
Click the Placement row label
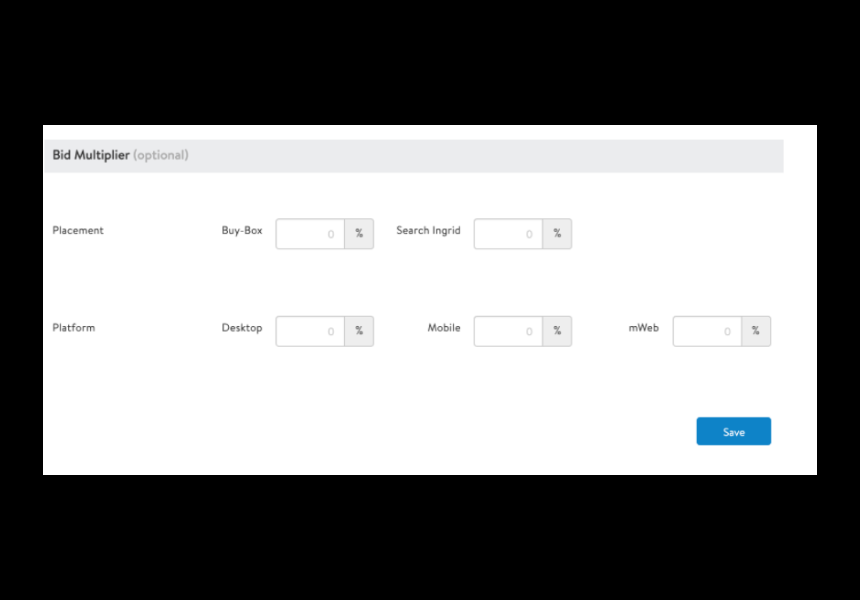(x=78, y=230)
